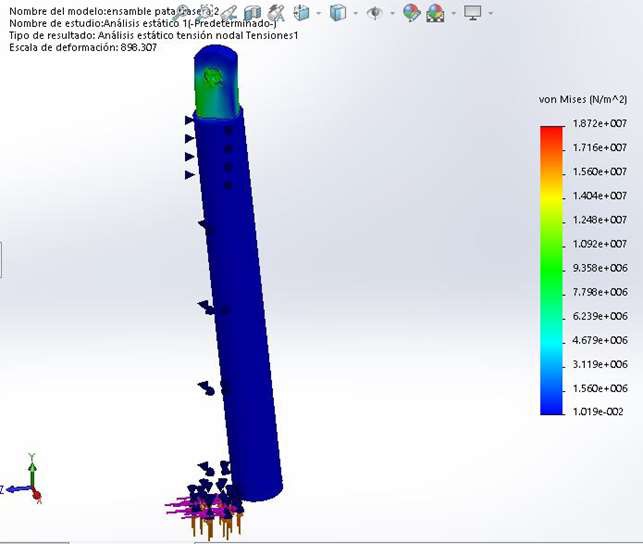Click the green Y axis of the triad
The height and width of the screenshot is (544, 643).
(32, 466)
